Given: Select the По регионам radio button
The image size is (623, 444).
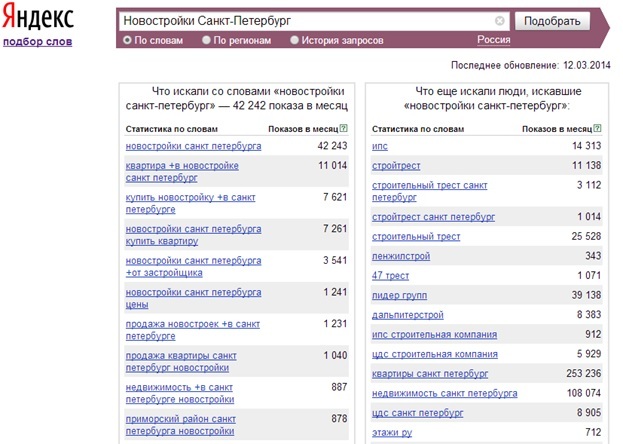Looking at the screenshot, I should point(206,40).
